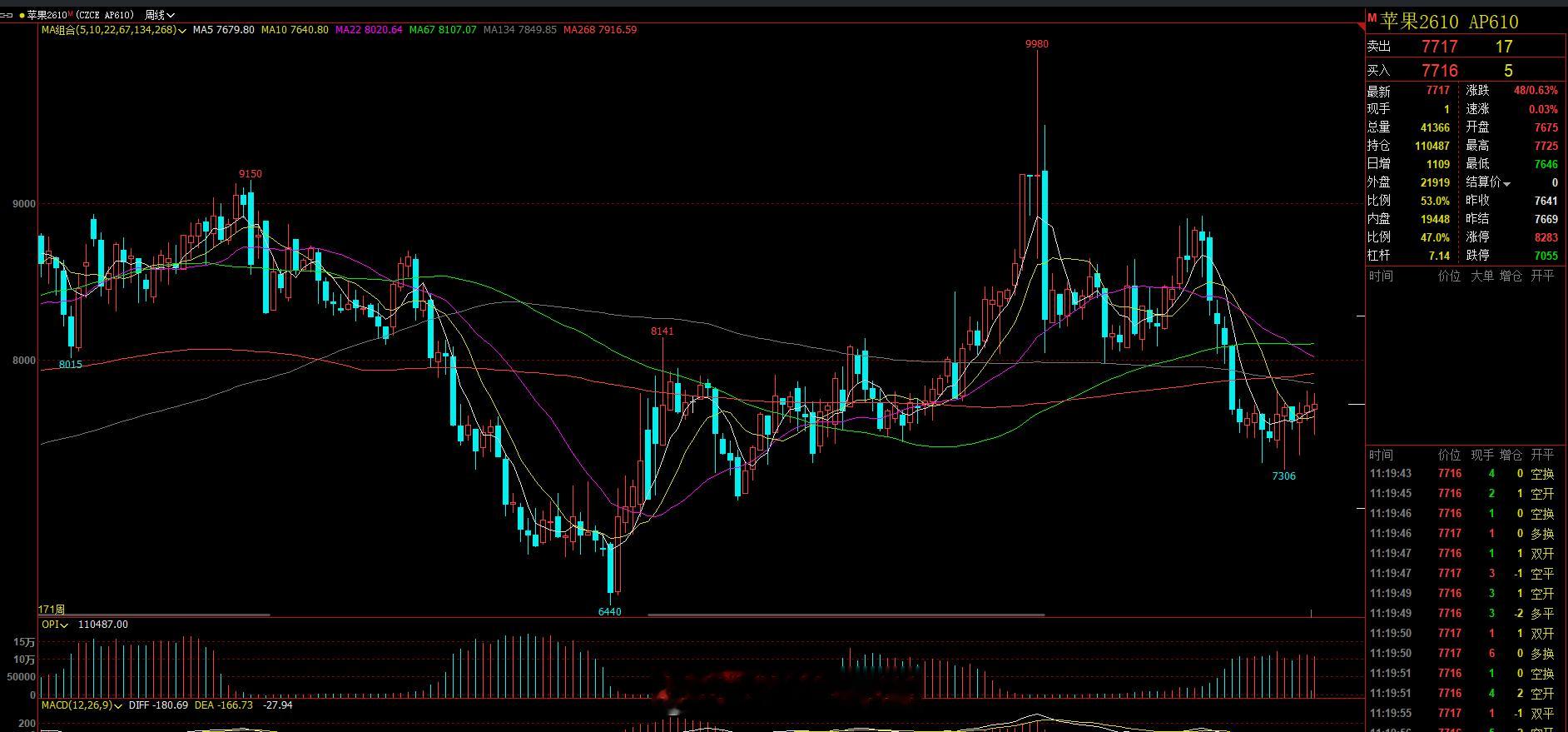Click the 9980 high price marker

pyautogui.click(x=1037, y=44)
